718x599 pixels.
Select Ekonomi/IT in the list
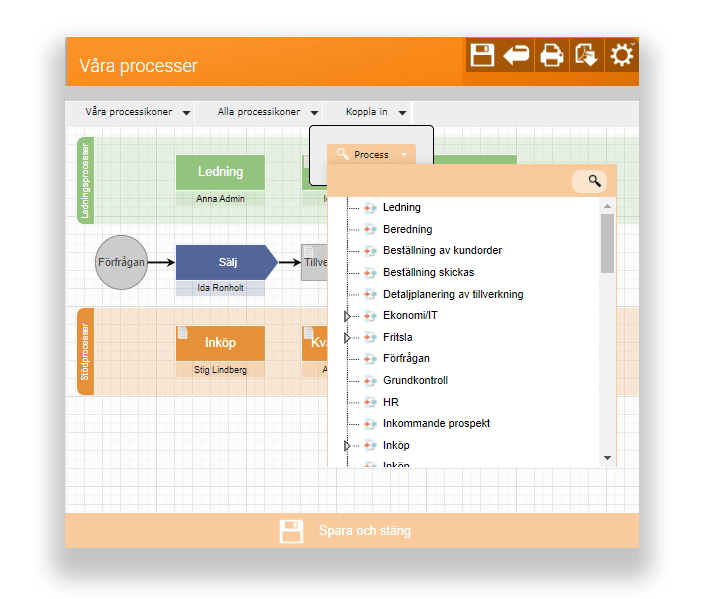coord(410,316)
